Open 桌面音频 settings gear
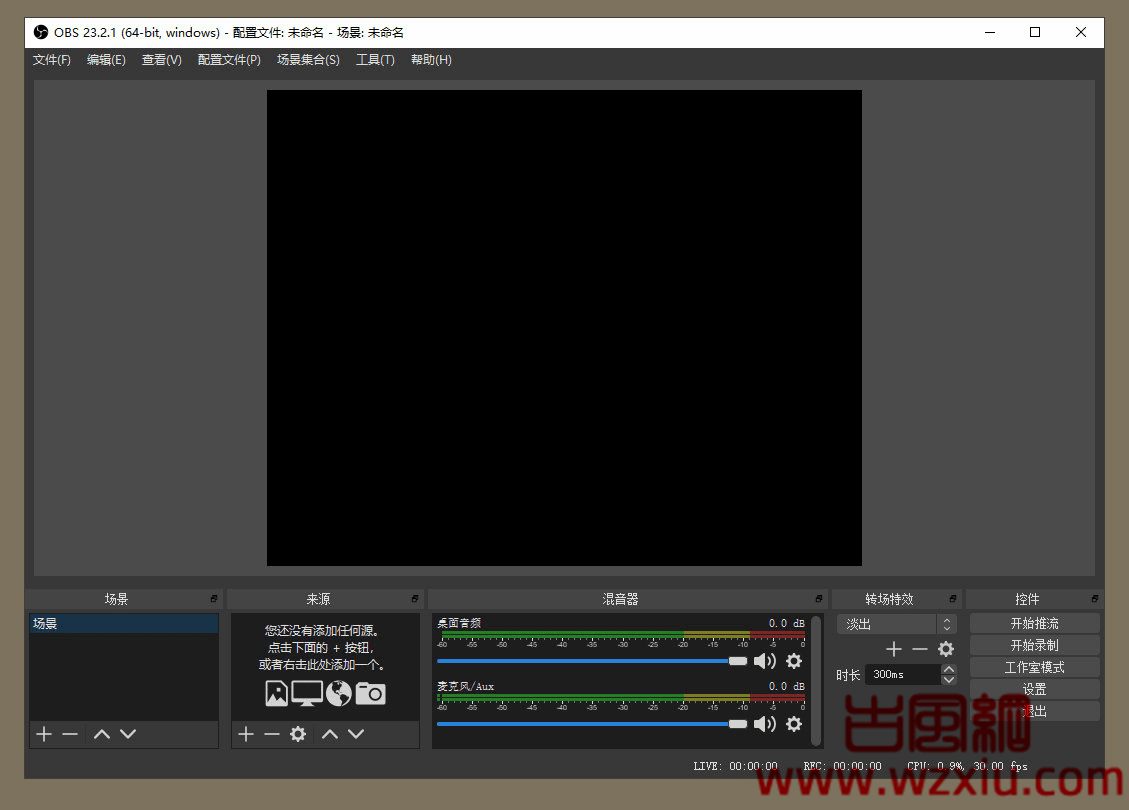Screen dimensions: 1129x810 [x=793, y=661]
